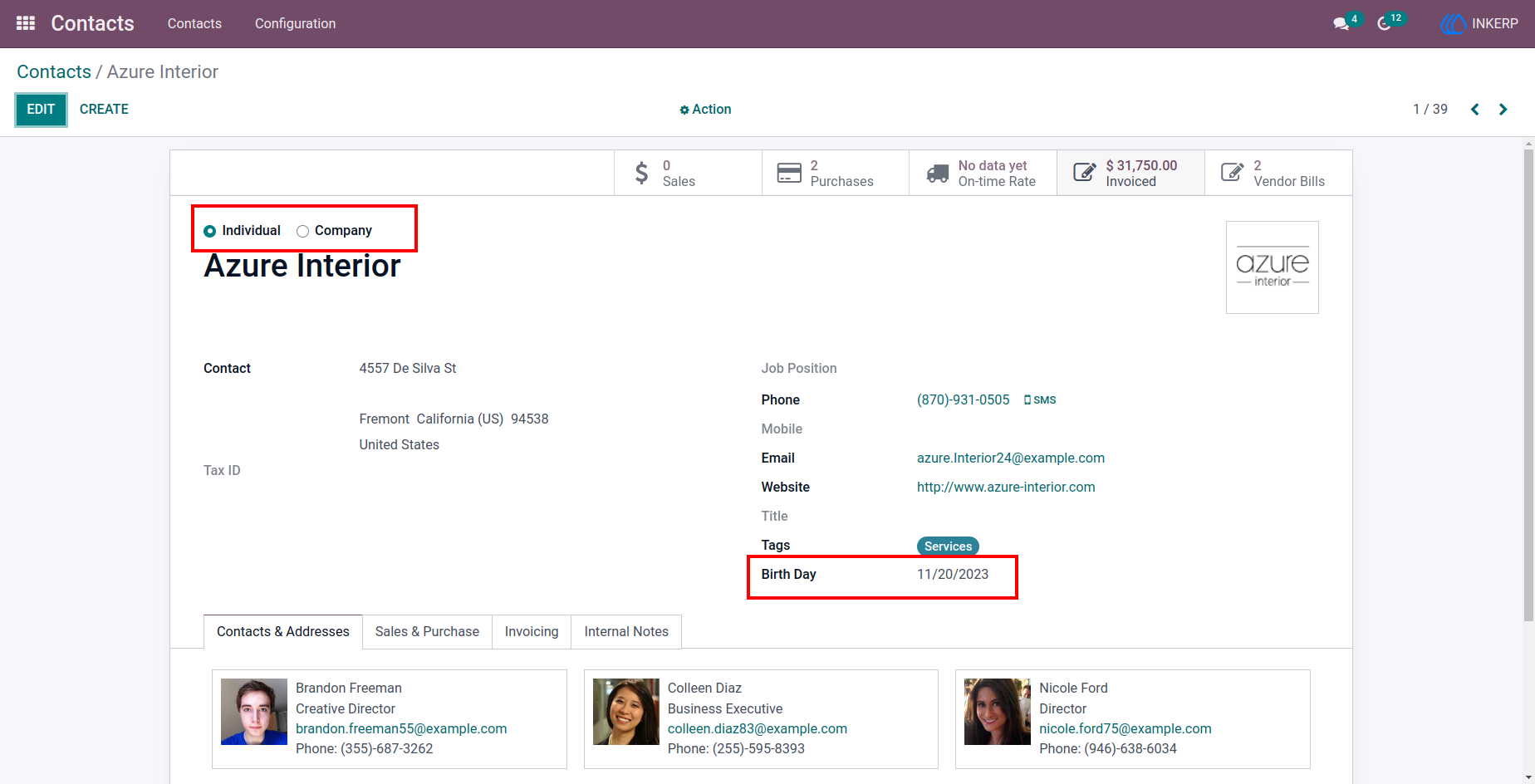Switch to the Sales & Purchase tab
This screenshot has width=1535, height=784.
click(427, 632)
